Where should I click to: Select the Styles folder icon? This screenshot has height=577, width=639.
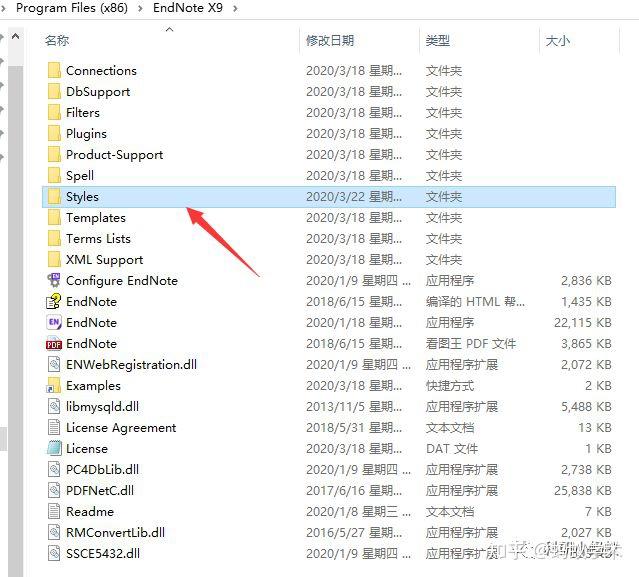pos(54,196)
